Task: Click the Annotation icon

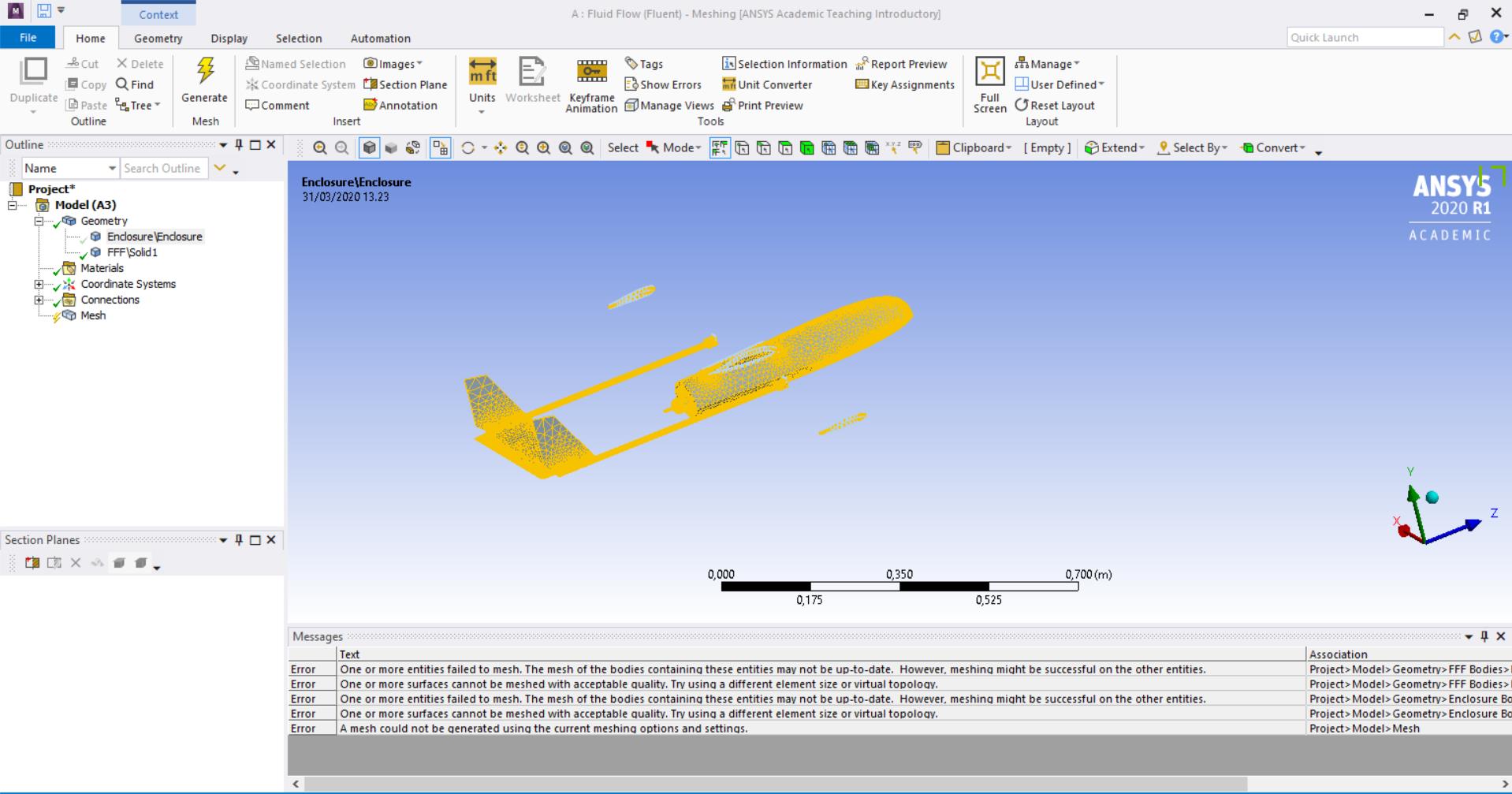Action: tap(371, 105)
